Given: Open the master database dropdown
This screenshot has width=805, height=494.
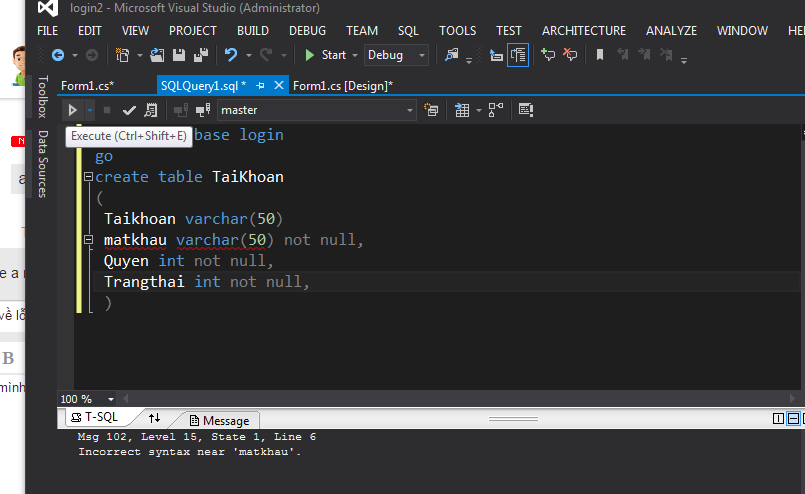Looking at the screenshot, I should point(410,110).
